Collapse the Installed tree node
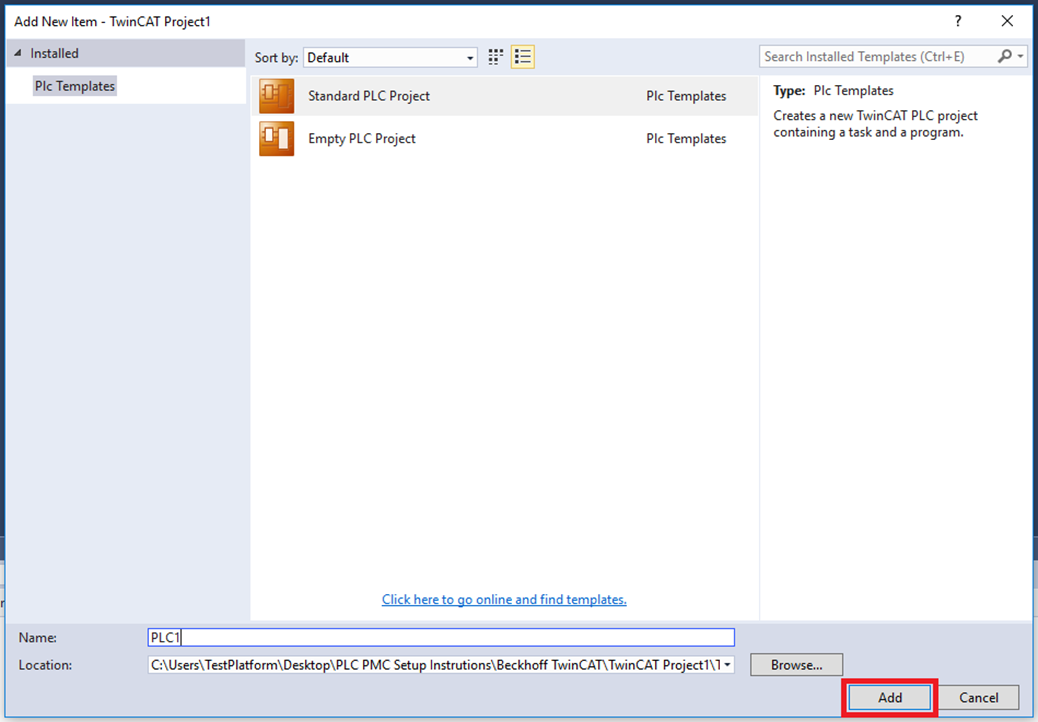Image resolution: width=1038 pixels, height=722 pixels. point(17,54)
